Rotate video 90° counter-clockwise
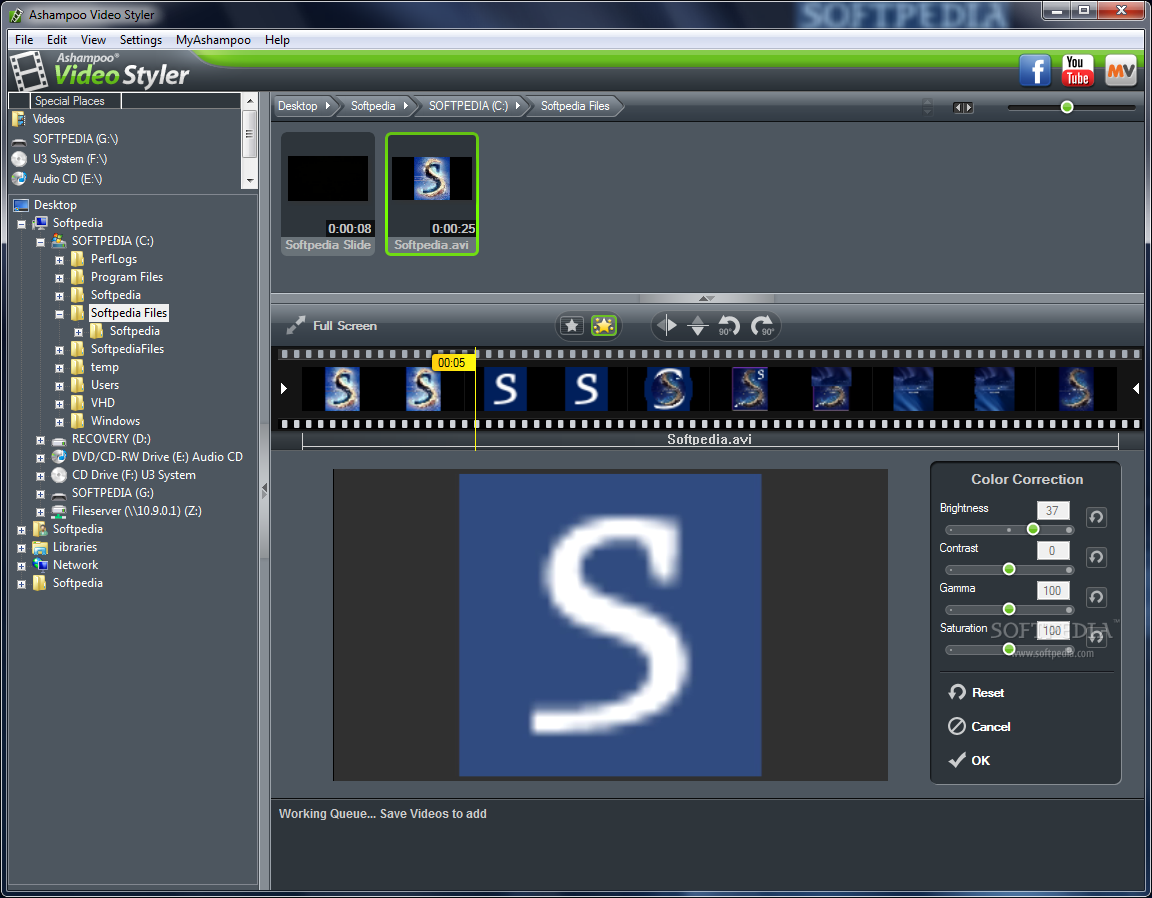Viewport: 1152px width, 898px height. (728, 326)
